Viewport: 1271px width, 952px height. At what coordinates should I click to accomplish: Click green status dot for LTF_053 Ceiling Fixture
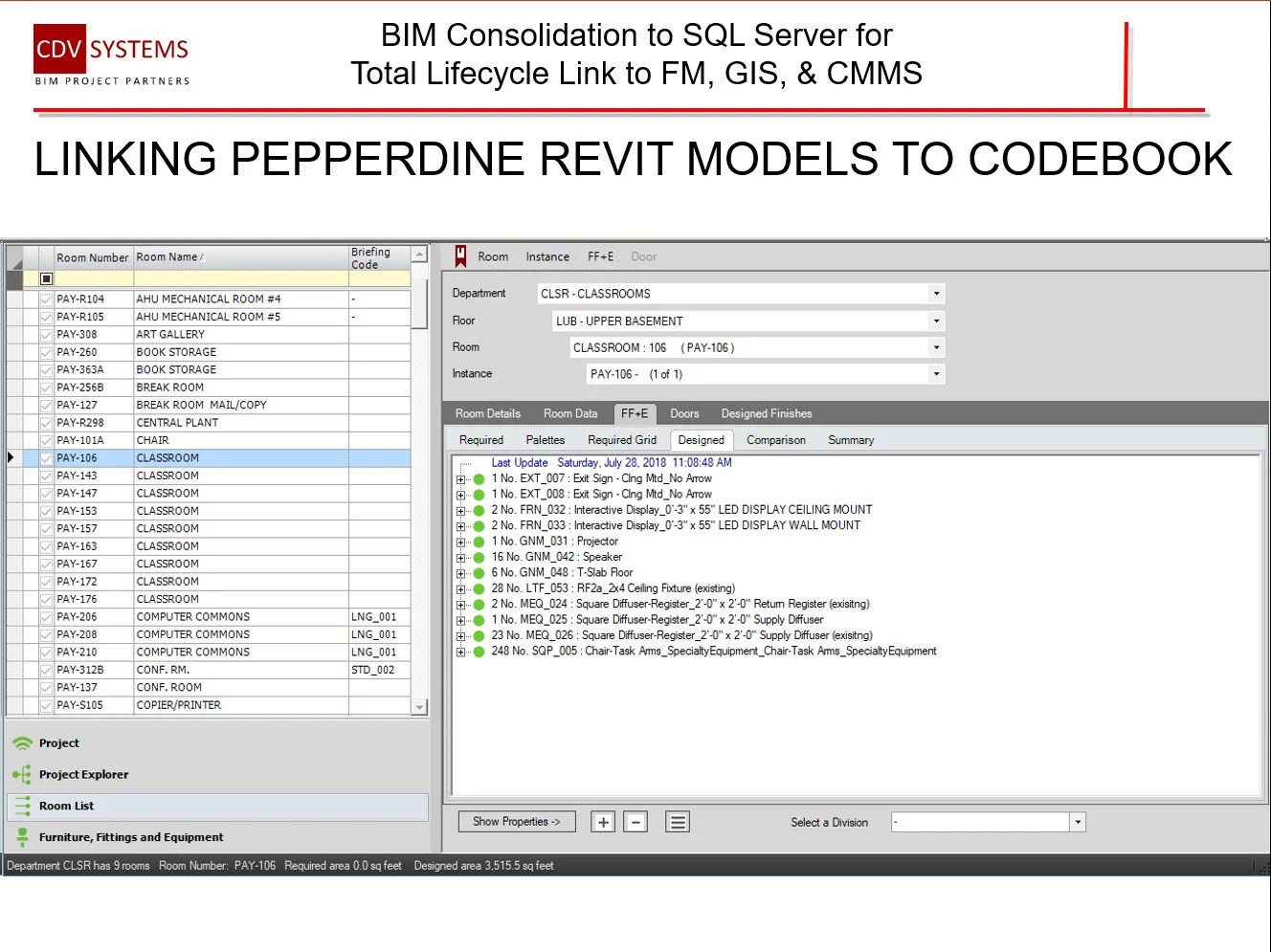click(x=479, y=589)
